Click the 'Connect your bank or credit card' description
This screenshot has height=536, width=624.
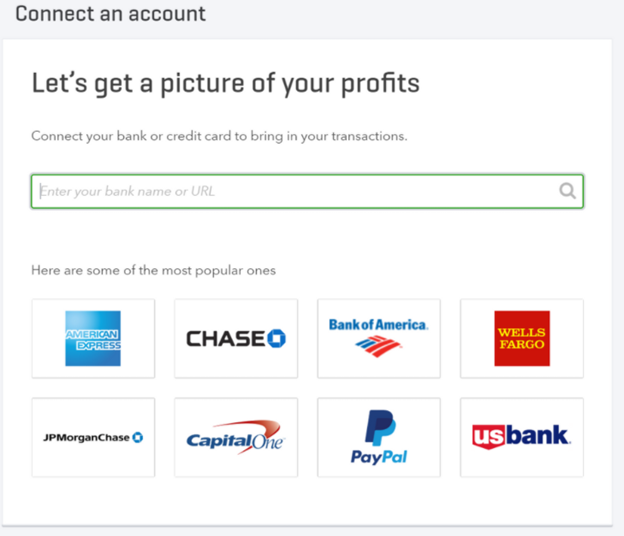[219, 136]
